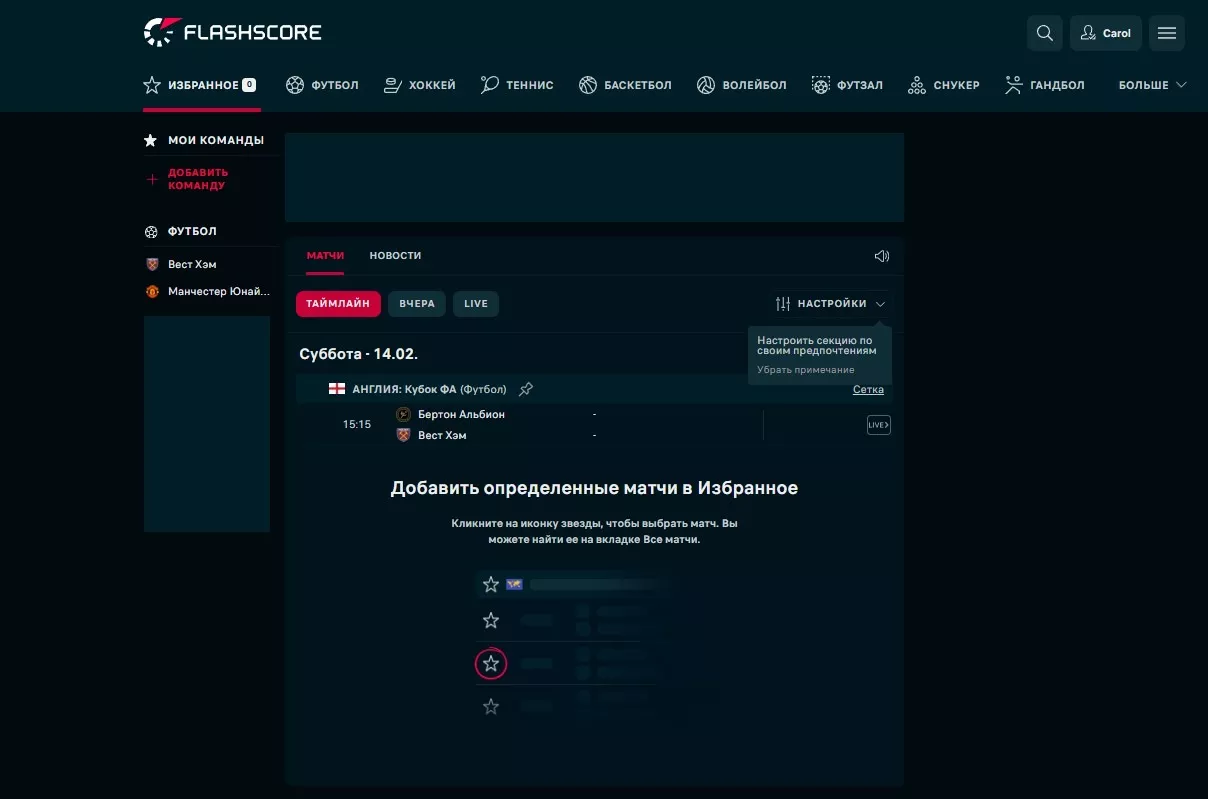The width and height of the screenshot is (1208, 799).
Task: Switch to the НОВОСТИ tab
Action: [x=395, y=255]
